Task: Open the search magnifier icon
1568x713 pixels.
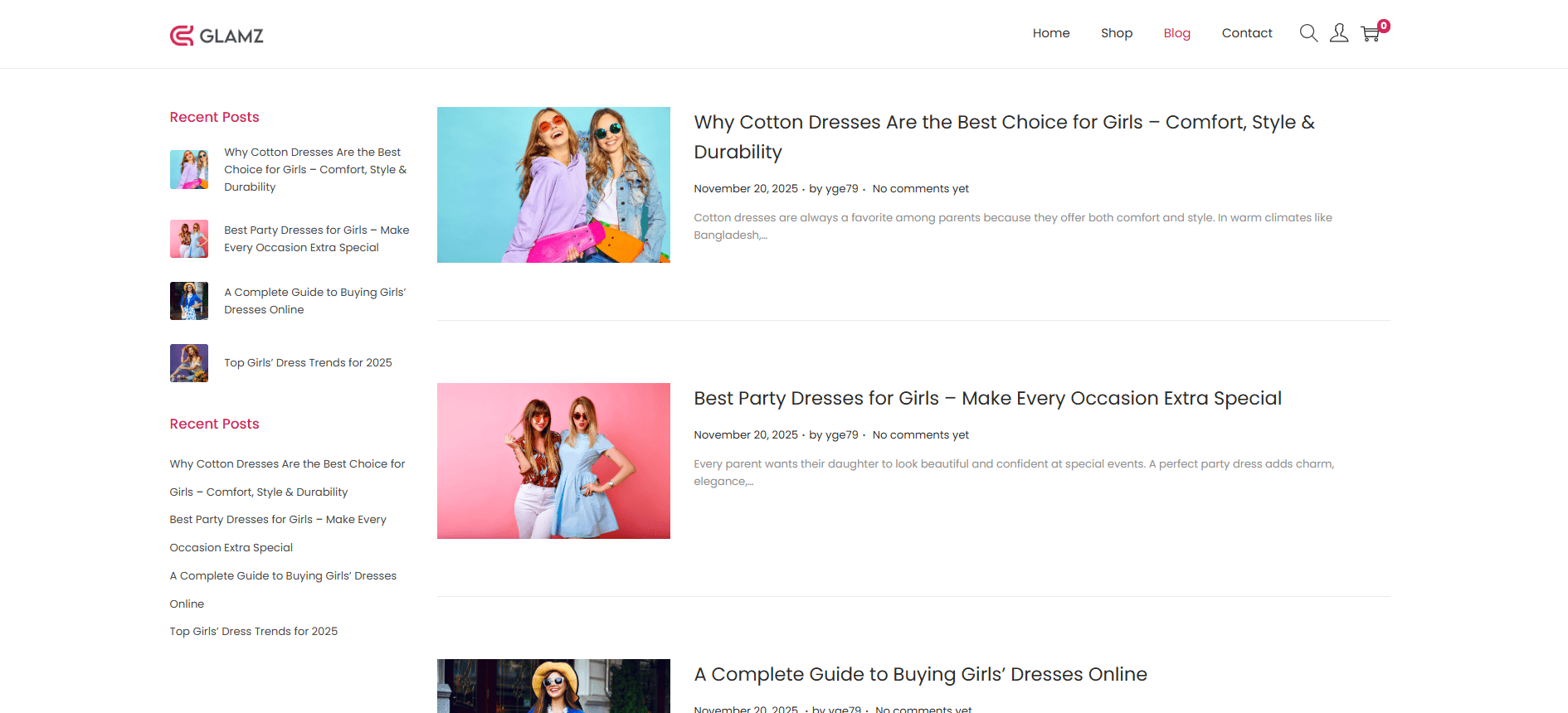Action: 1308,33
